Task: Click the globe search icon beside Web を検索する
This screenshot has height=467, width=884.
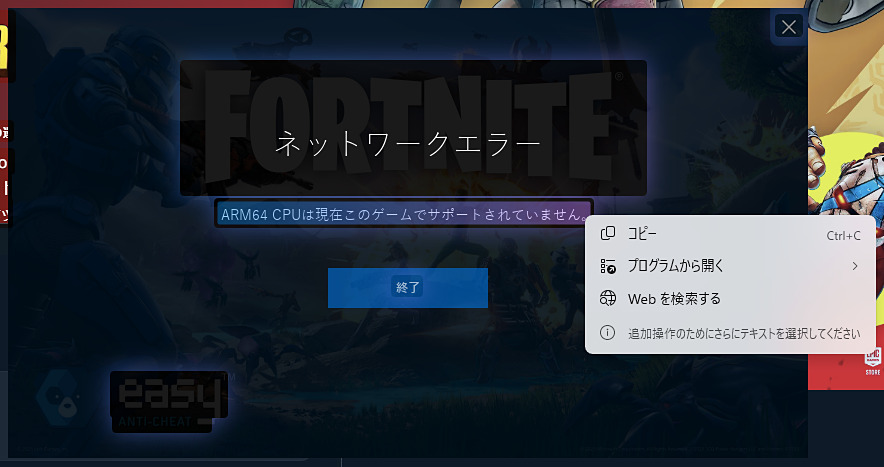Action: [608, 298]
